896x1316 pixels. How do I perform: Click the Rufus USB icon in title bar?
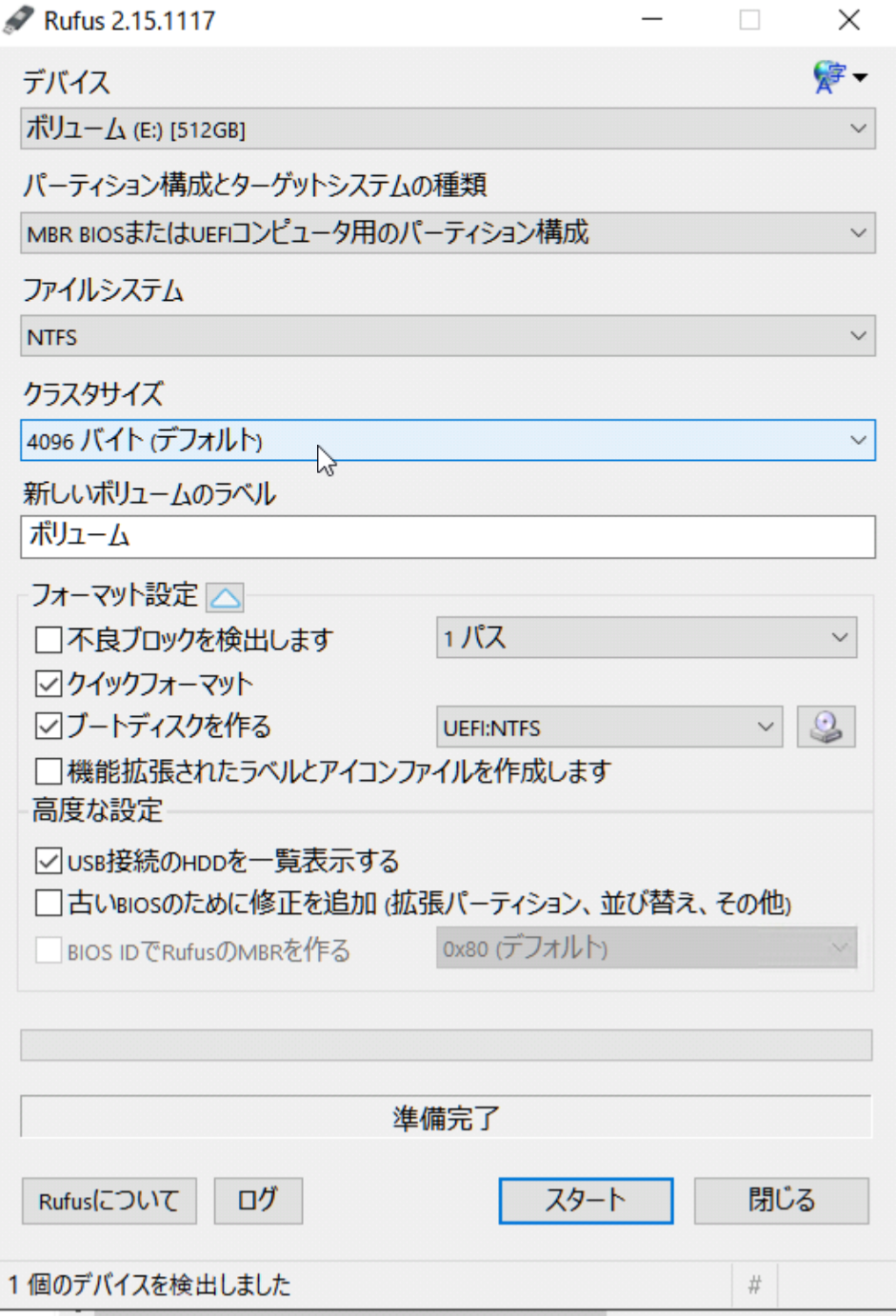click(x=19, y=20)
